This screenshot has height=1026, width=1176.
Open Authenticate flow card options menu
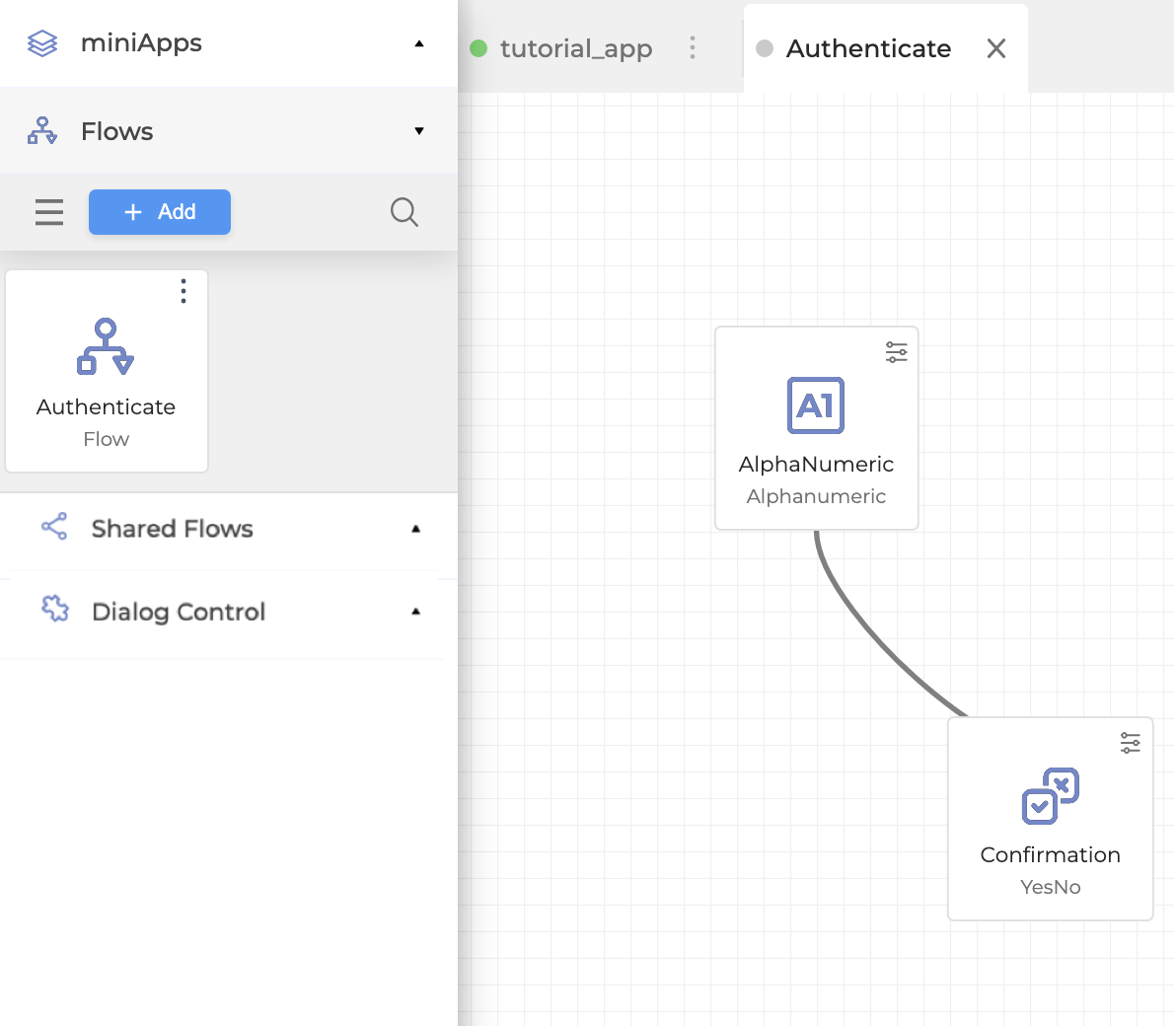(x=184, y=291)
